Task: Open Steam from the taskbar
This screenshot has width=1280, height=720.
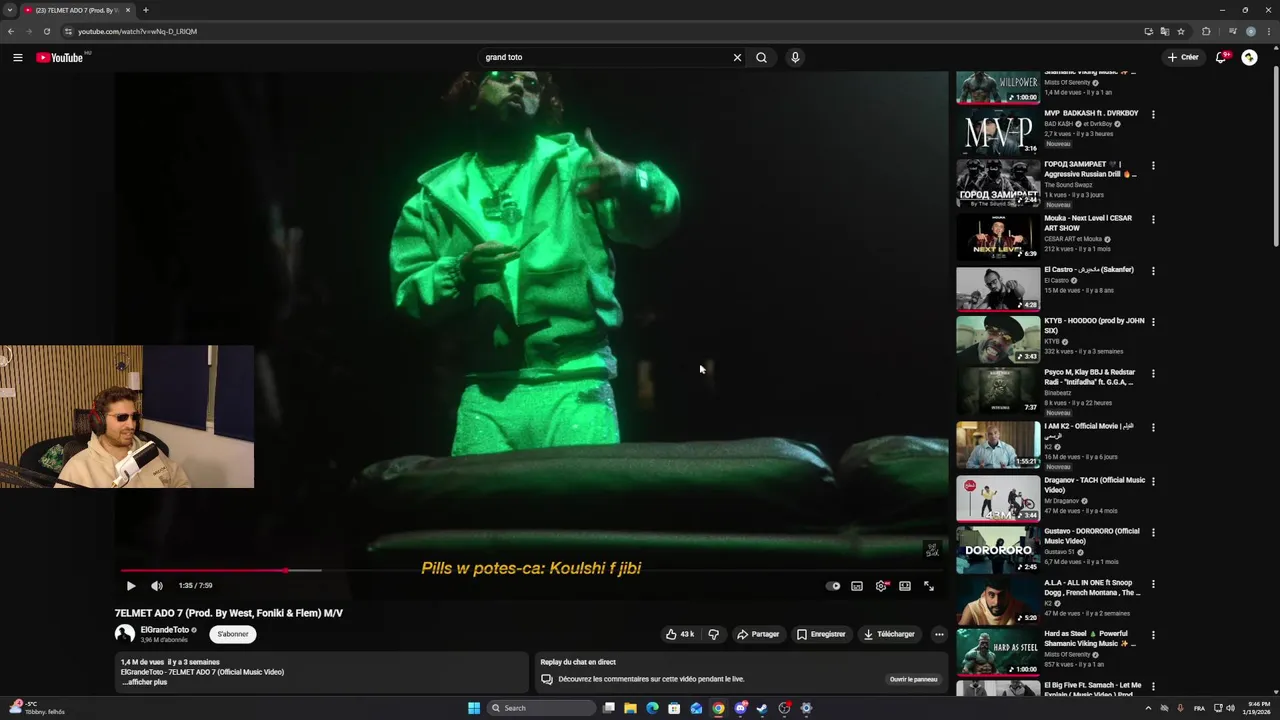Action: 762,708
